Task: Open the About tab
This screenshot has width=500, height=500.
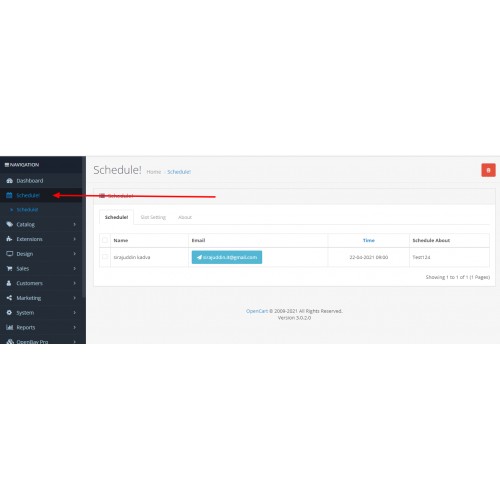Action: [x=185, y=217]
